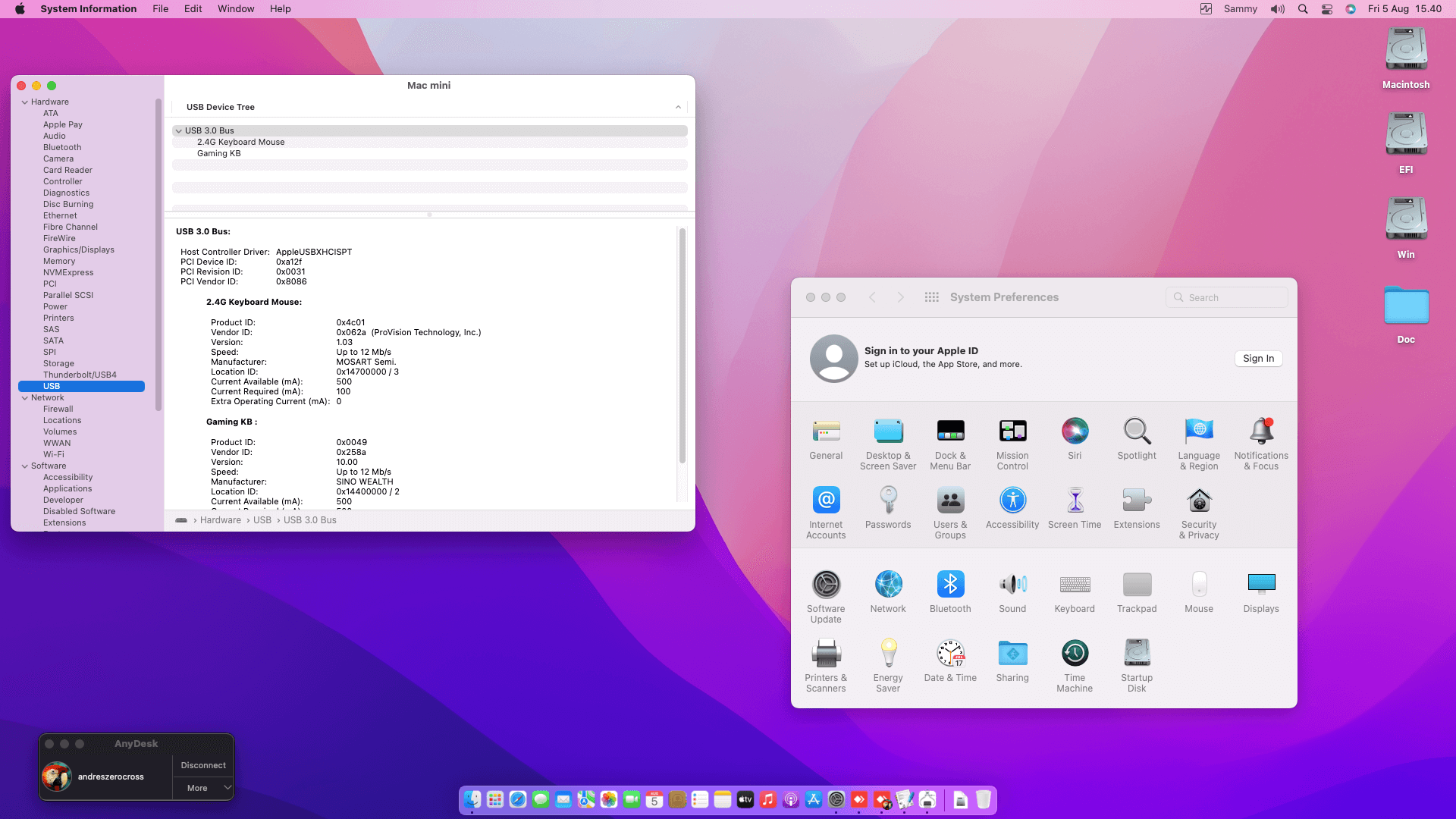This screenshot has width=1456, height=819.
Task: Collapse the Hardware section in sidebar
Action: [25, 102]
